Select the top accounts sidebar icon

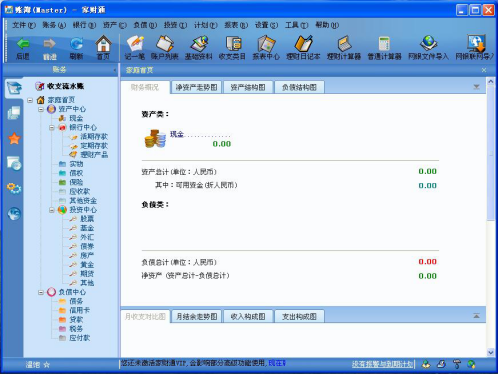(x=14, y=88)
